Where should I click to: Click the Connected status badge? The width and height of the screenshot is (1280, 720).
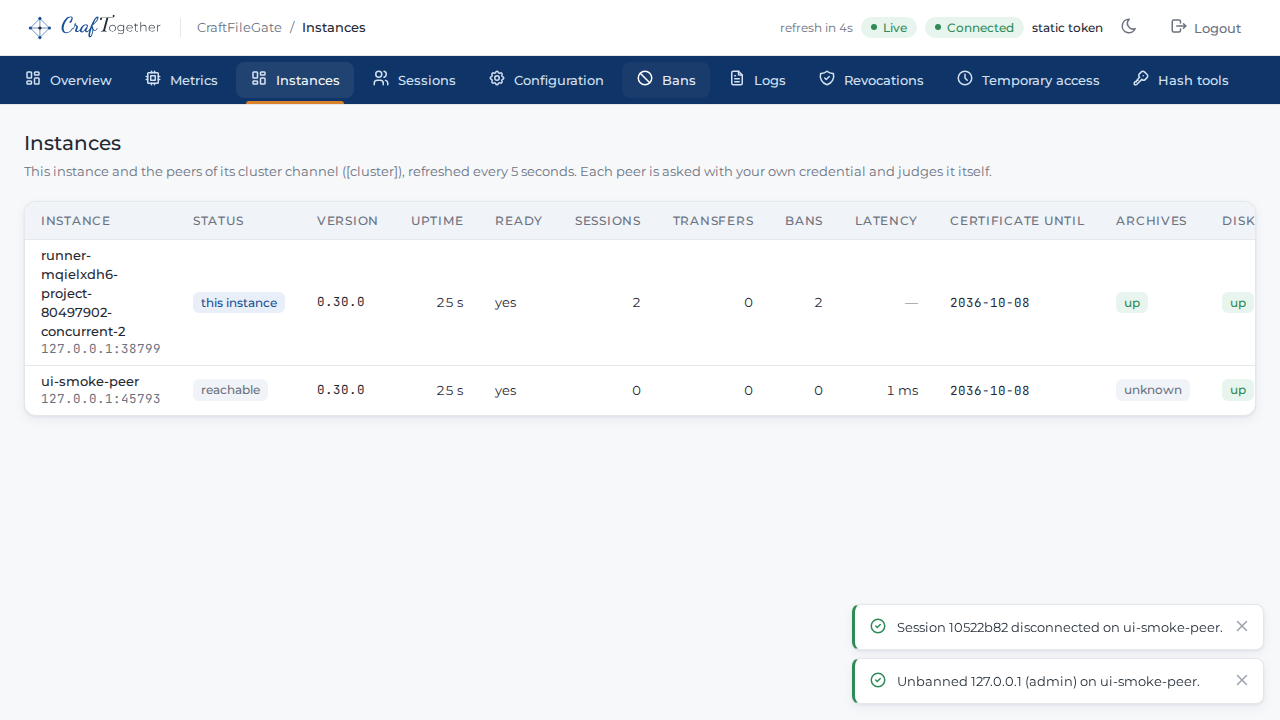[974, 28]
